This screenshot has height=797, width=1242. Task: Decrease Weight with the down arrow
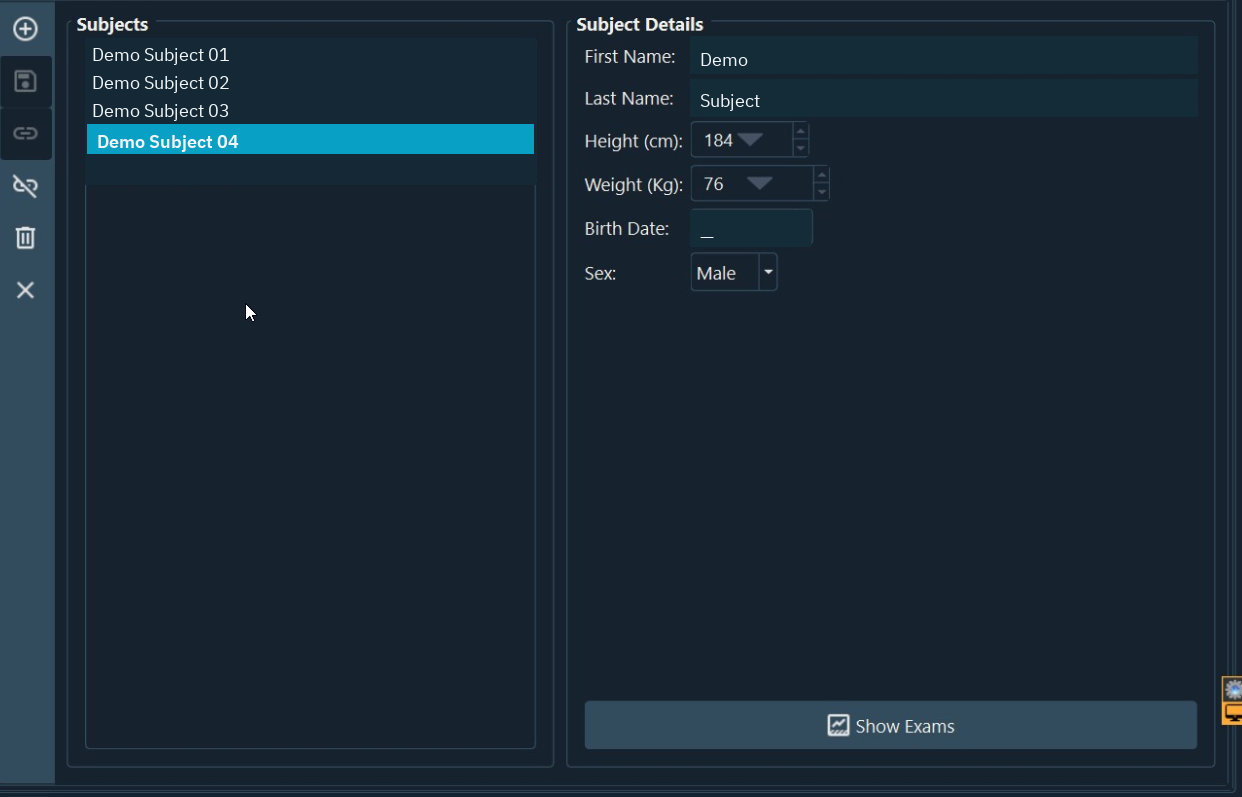point(821,192)
